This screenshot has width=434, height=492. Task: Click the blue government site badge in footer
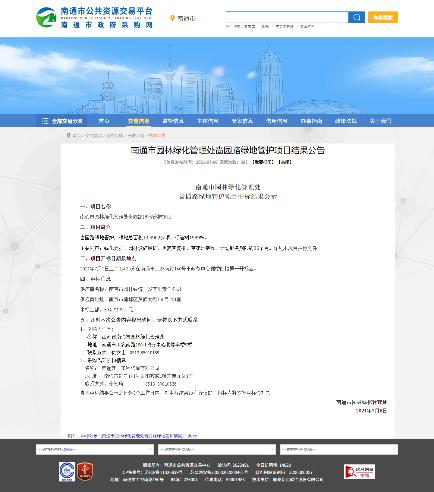[x=67, y=471]
